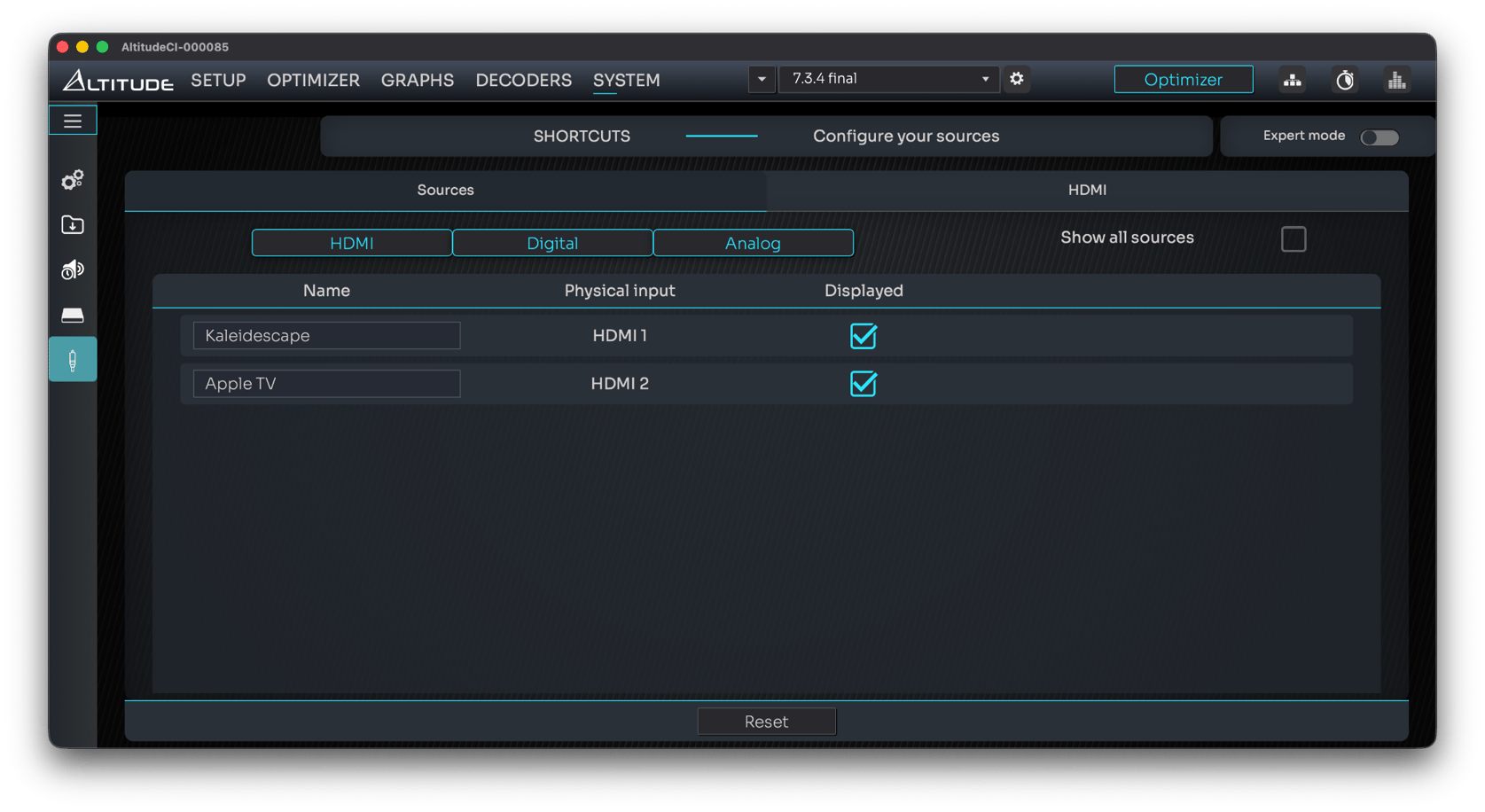Click the stopwatch timer icon
The width and height of the screenshot is (1485, 812).
pos(1345,80)
